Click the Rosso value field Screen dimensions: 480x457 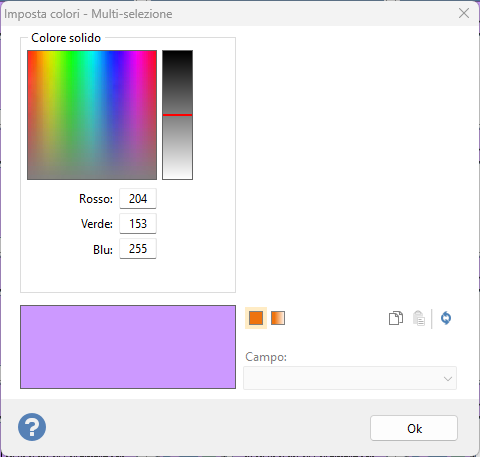click(138, 199)
